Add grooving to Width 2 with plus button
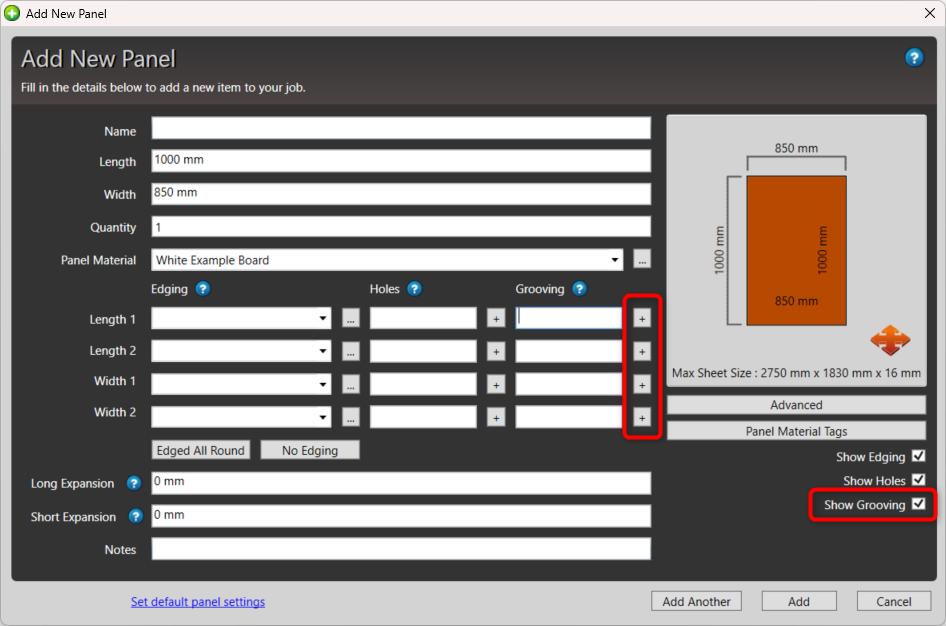The image size is (946, 626). click(642, 417)
